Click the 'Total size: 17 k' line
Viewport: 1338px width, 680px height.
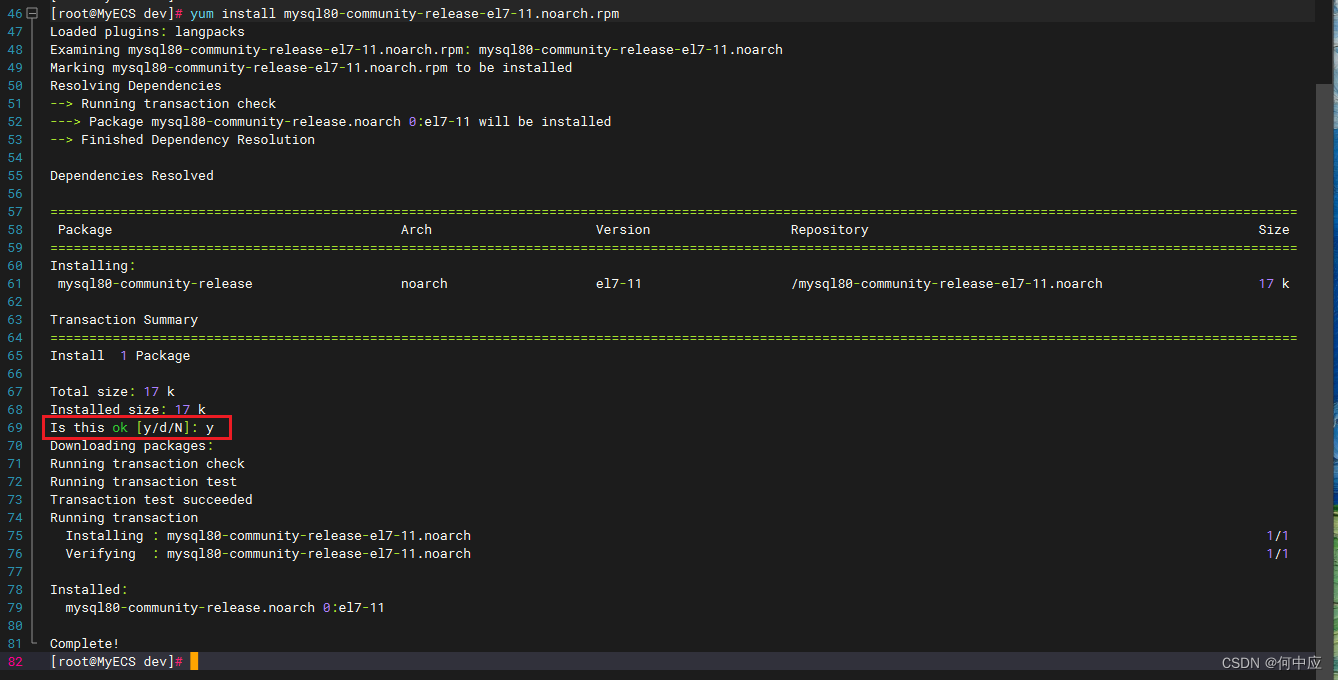pos(112,392)
